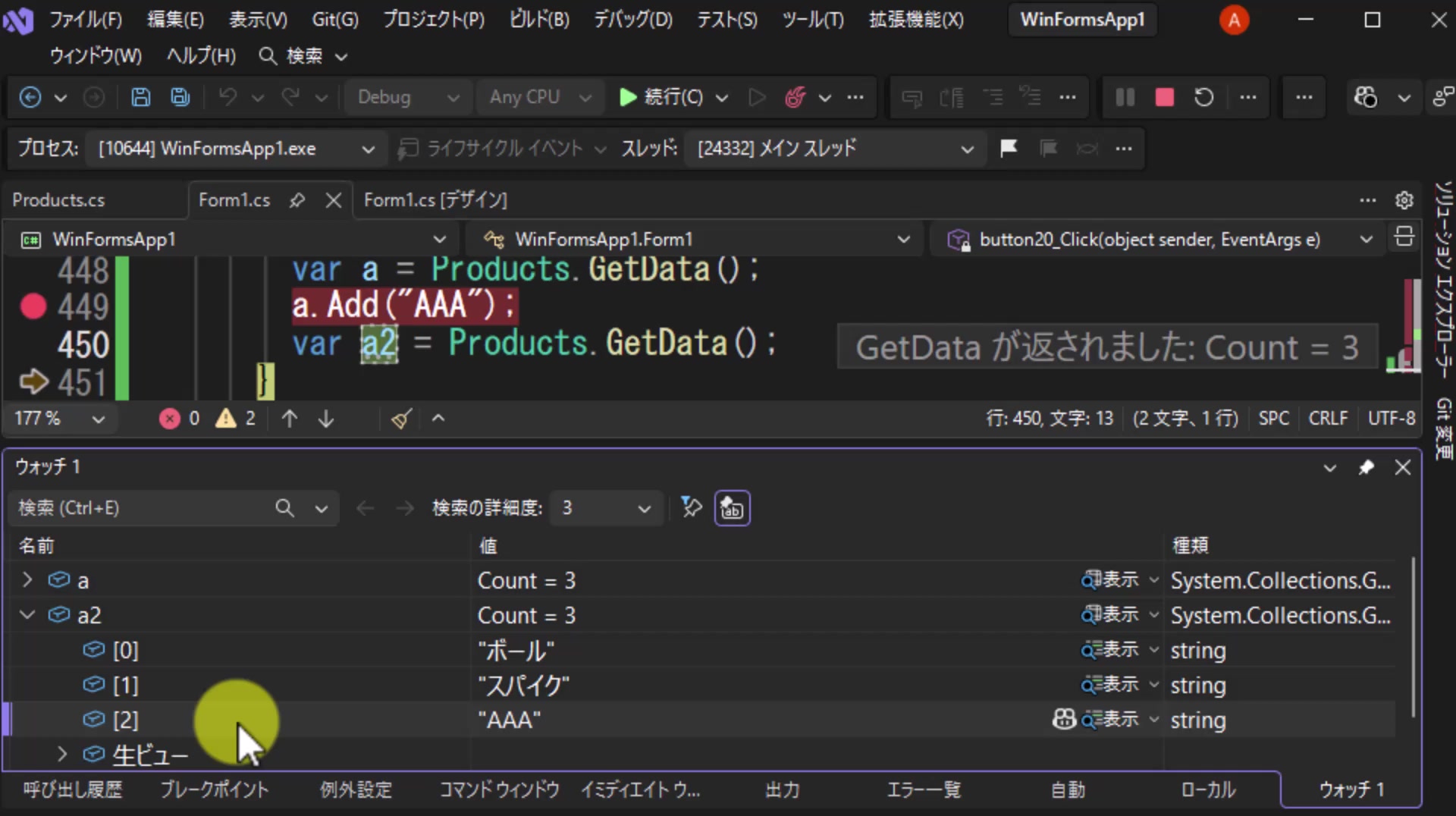
Task: Click the thread flag icon
Action: (1008, 148)
